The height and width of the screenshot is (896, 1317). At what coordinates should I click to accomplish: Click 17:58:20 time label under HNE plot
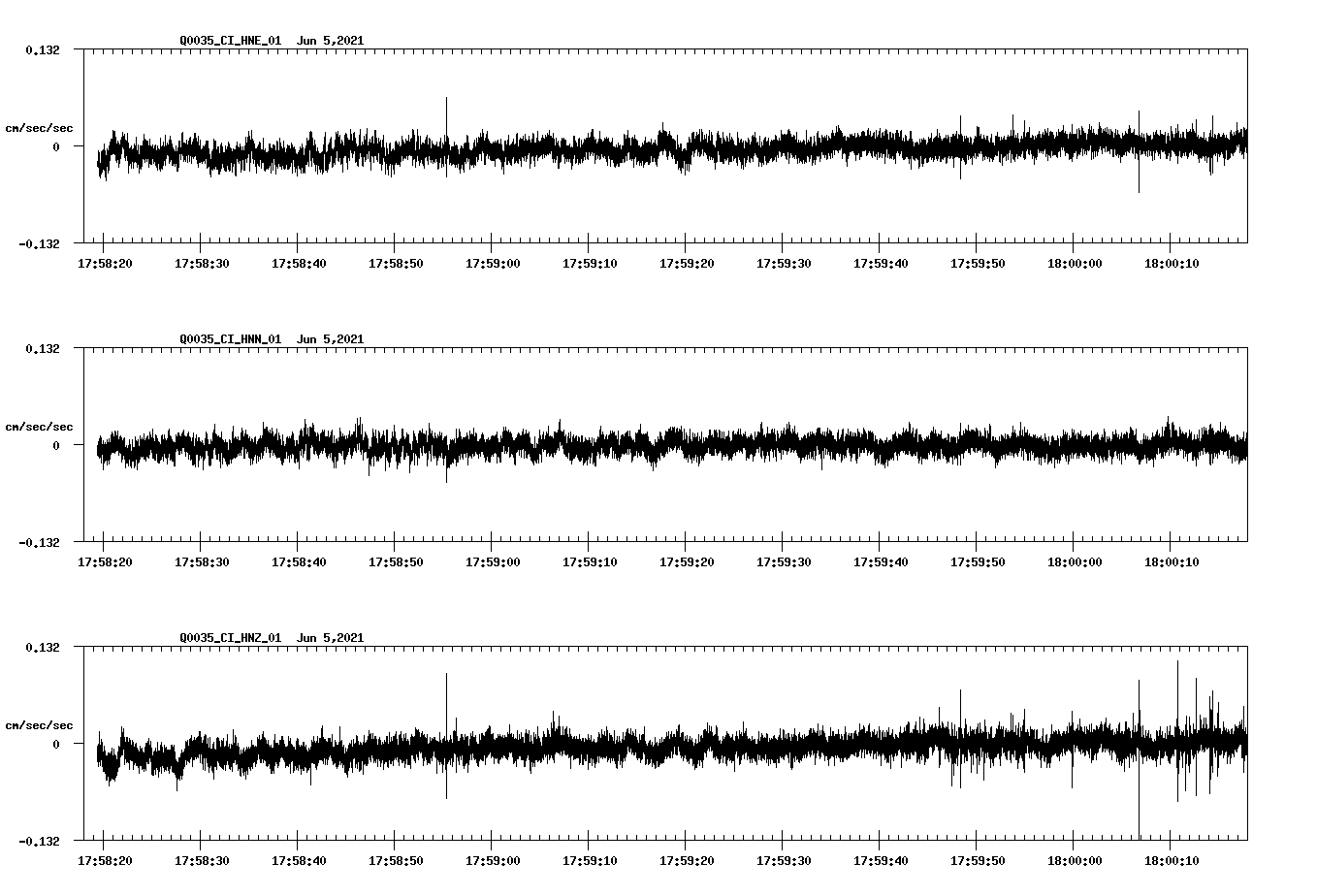pos(105,263)
